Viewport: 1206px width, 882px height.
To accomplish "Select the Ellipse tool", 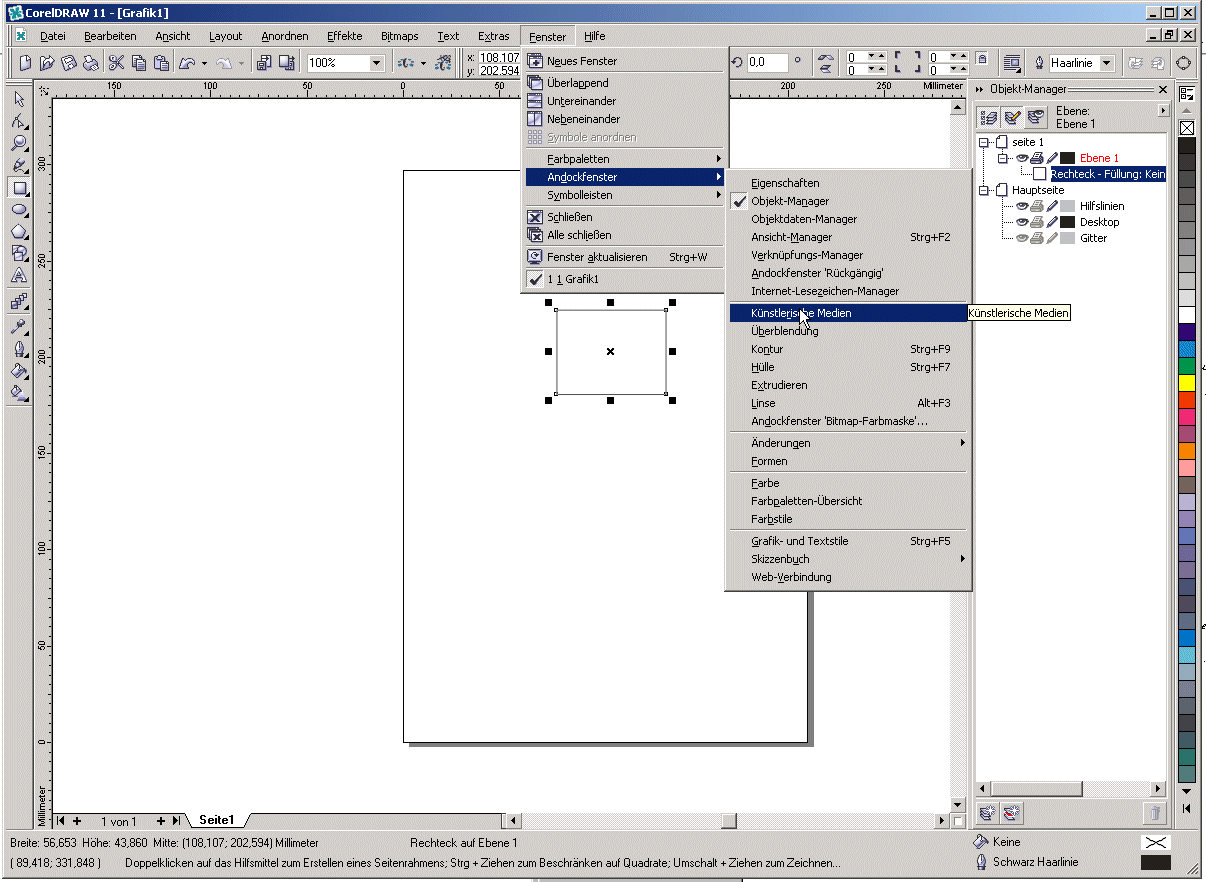I will pos(19,210).
